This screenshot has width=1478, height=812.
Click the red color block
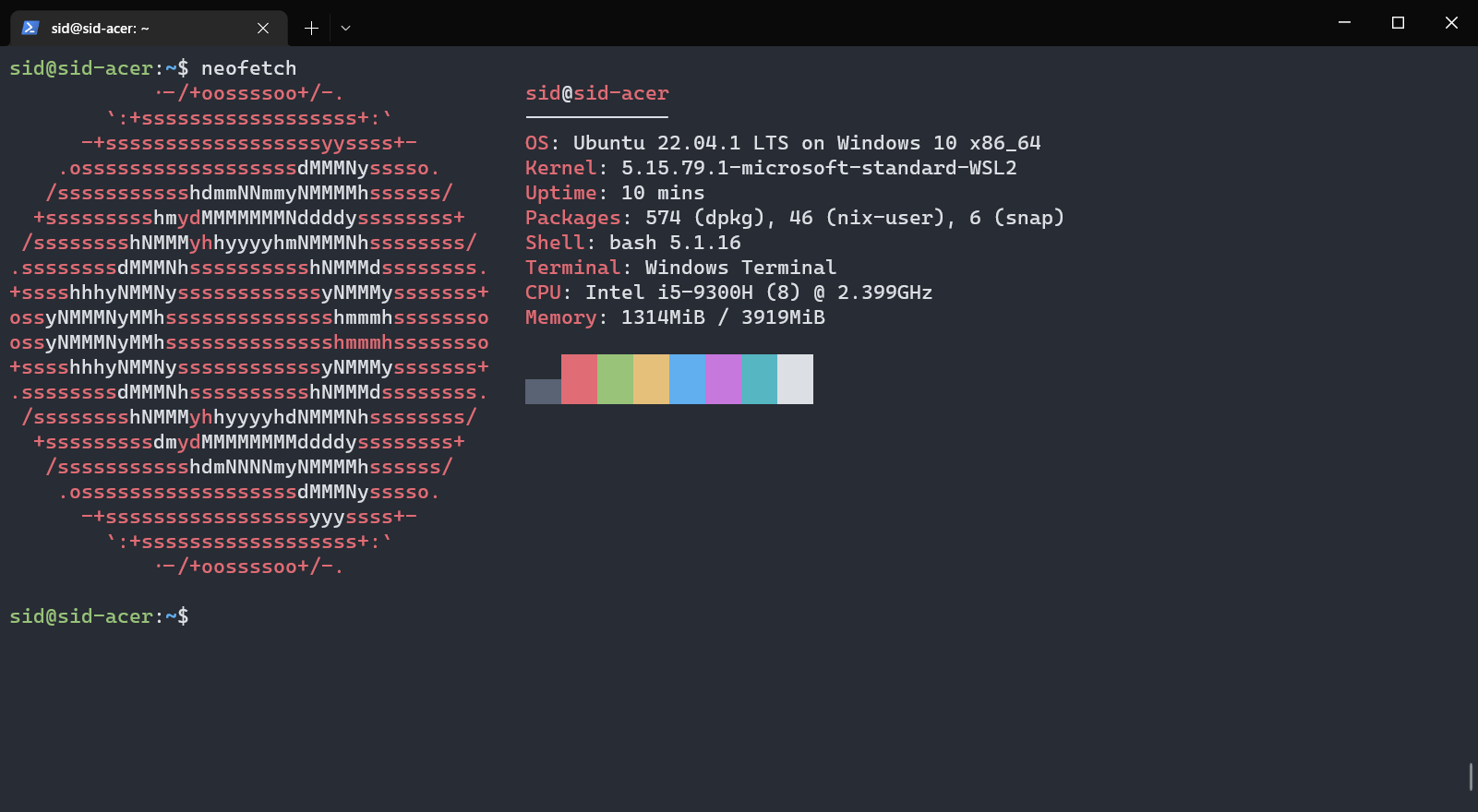[x=579, y=379]
